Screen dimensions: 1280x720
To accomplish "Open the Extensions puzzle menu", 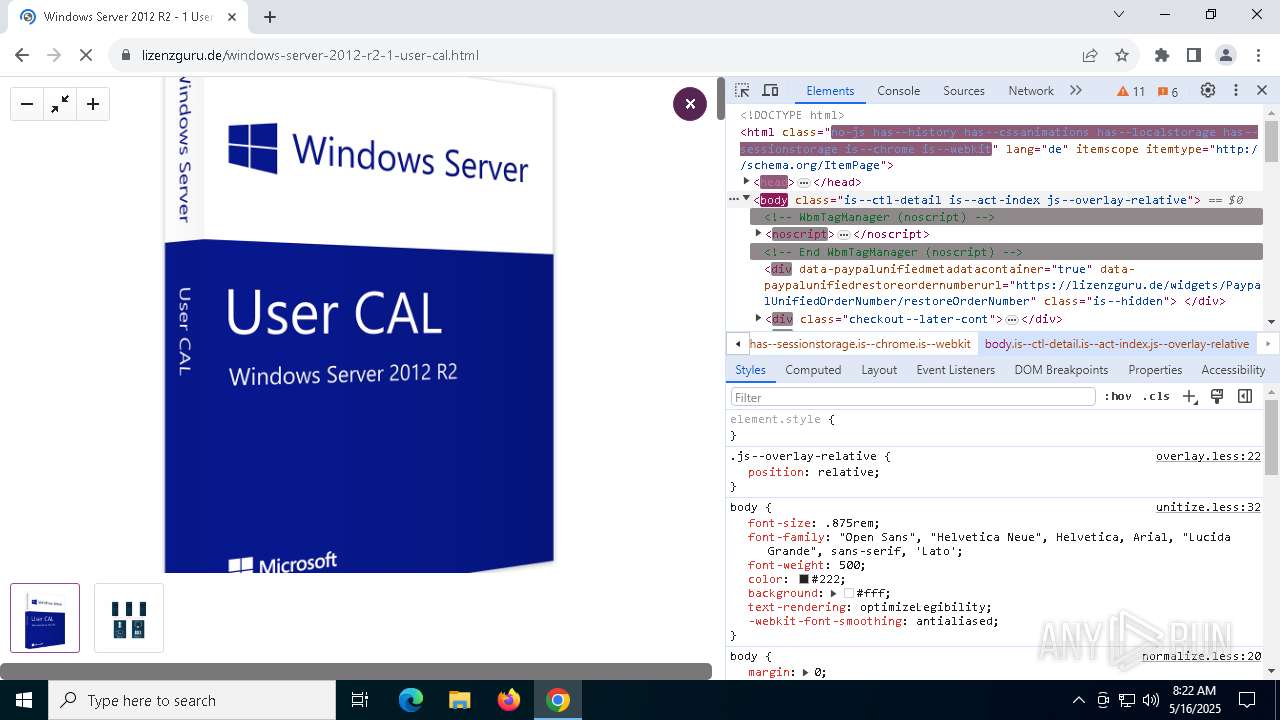I will (x=1162, y=55).
